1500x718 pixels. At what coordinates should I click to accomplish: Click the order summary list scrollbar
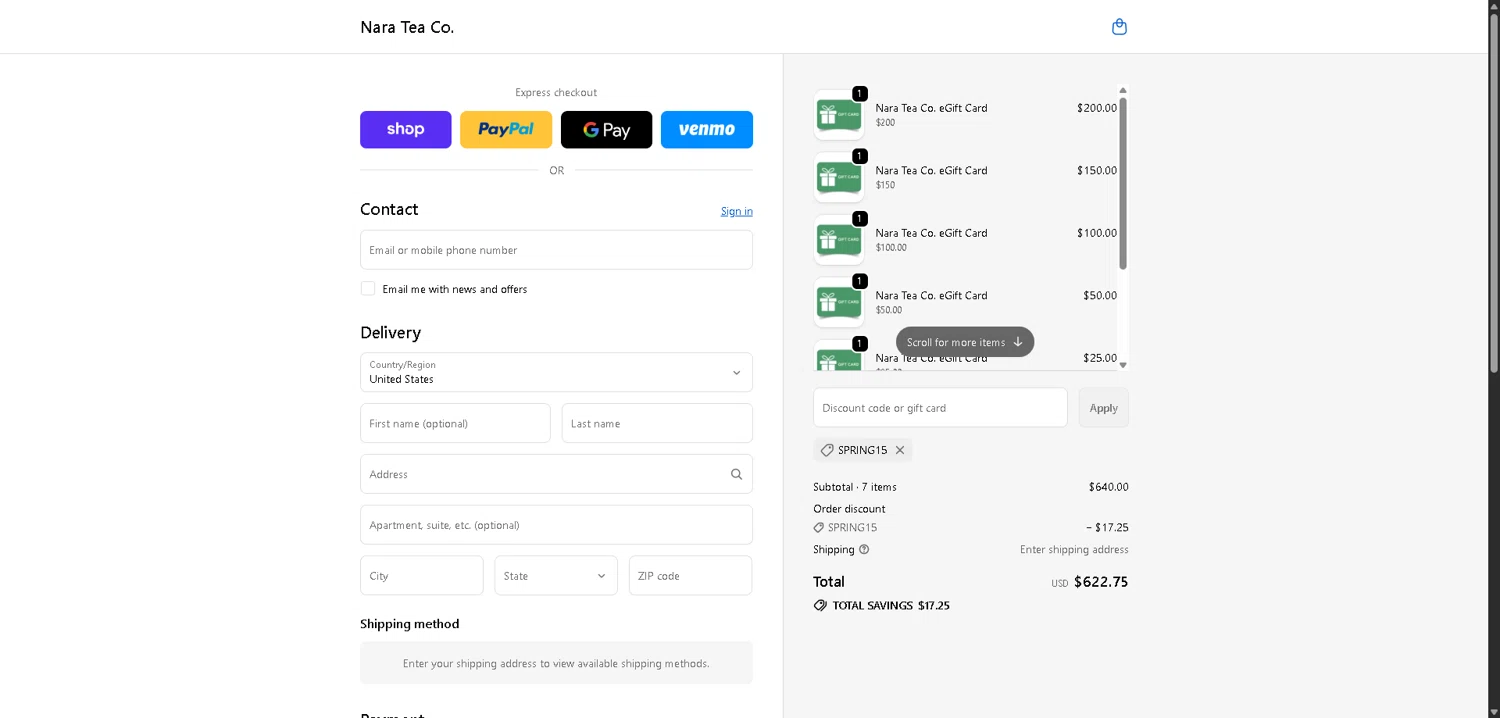tap(1123, 184)
